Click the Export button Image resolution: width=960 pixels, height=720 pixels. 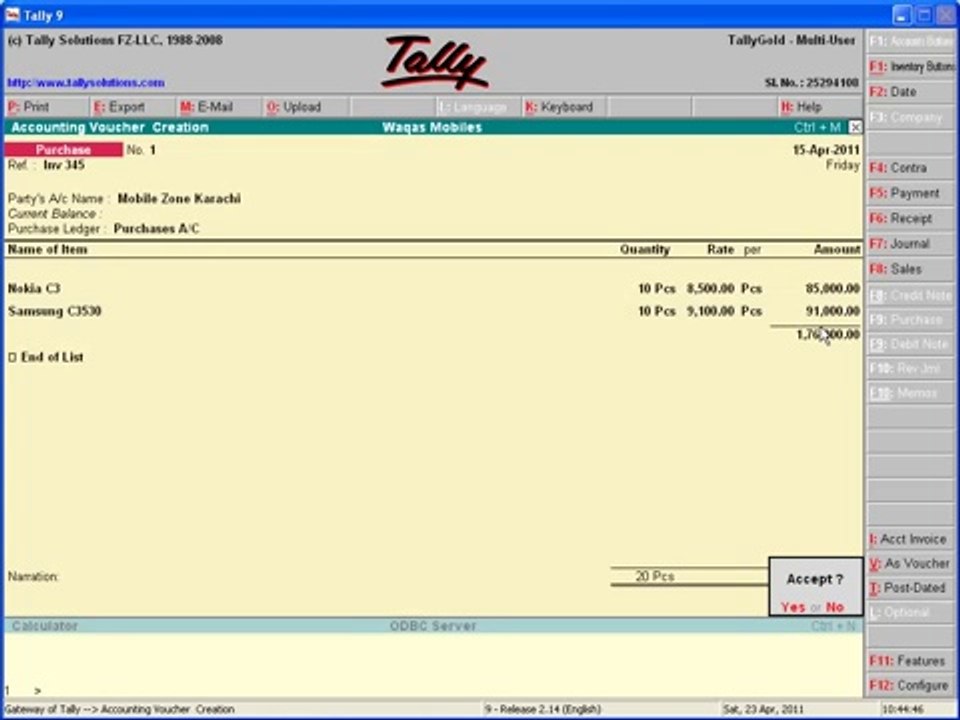[x=133, y=107]
